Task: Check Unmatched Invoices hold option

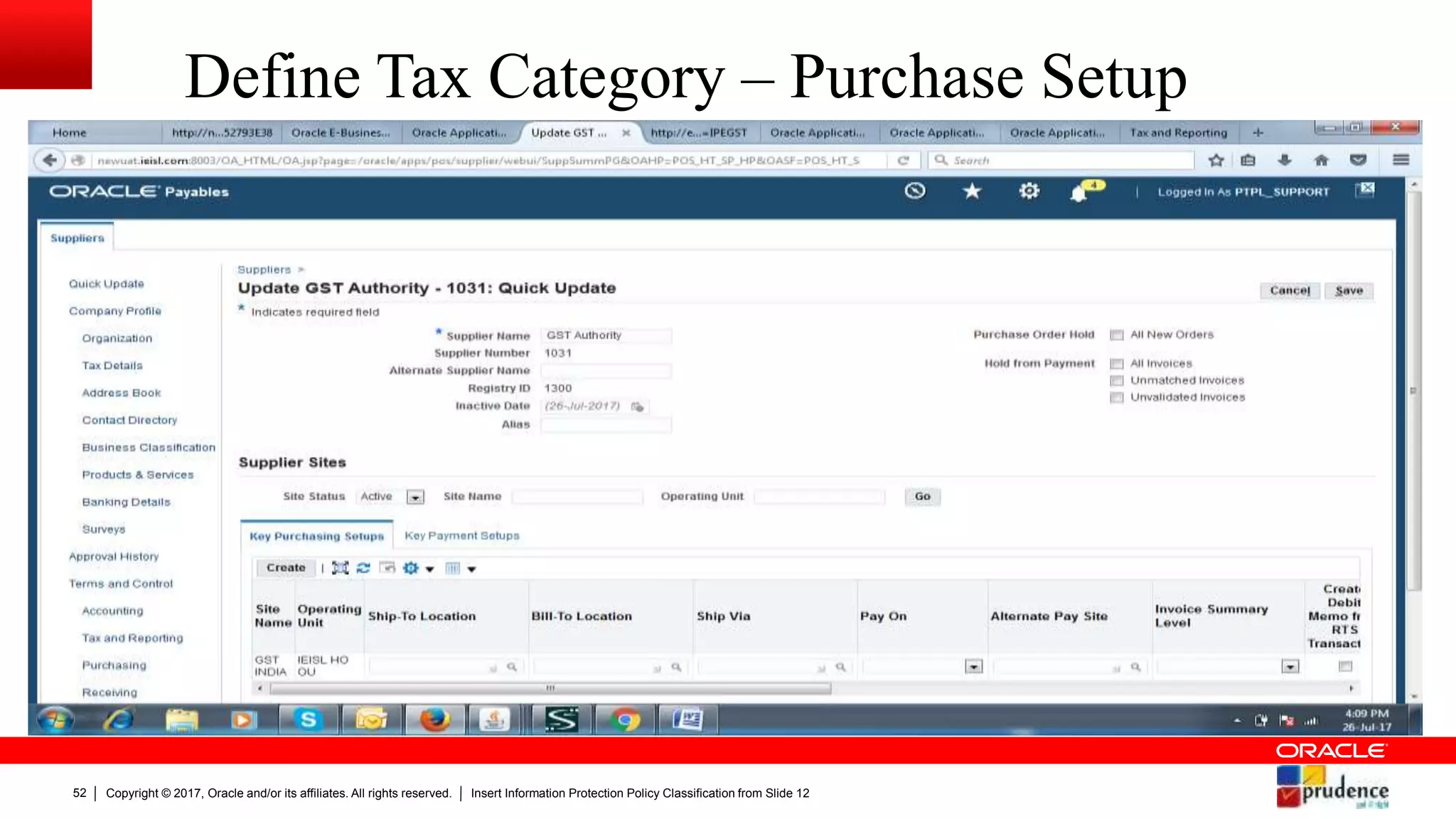Action: pyautogui.click(x=1117, y=381)
